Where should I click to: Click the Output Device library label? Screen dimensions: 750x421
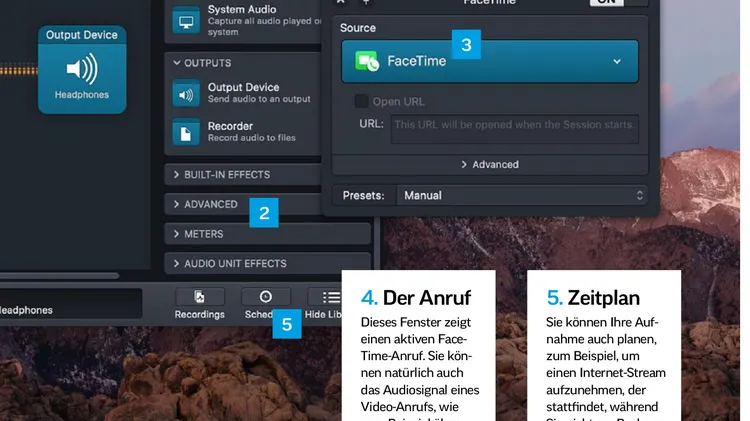tap(243, 88)
